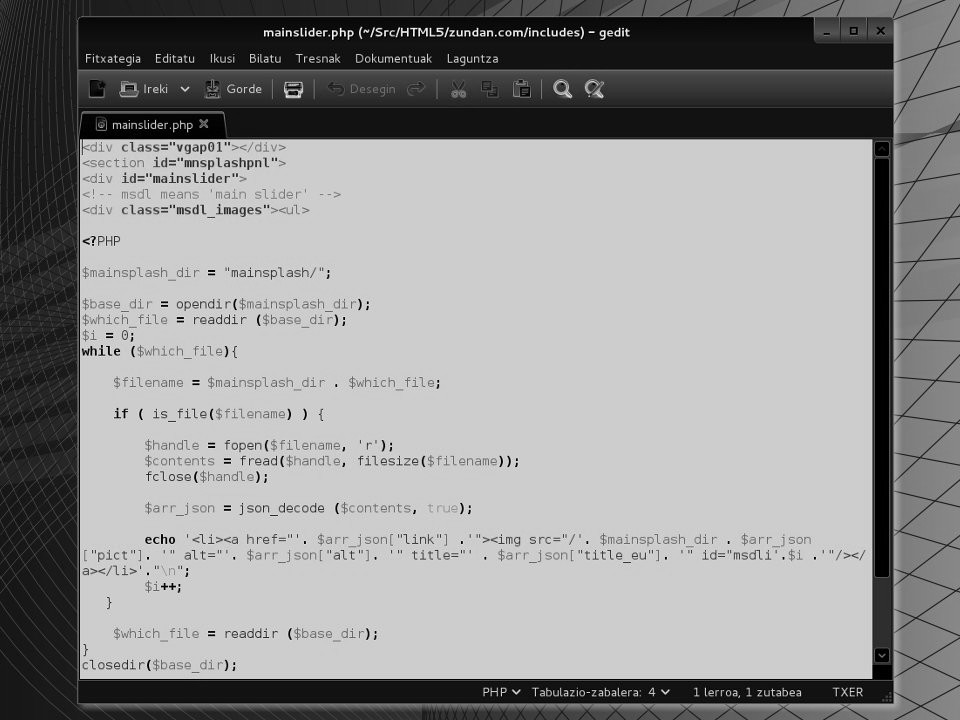Open the find and replace tool
960x720 pixels.
pos(595,89)
